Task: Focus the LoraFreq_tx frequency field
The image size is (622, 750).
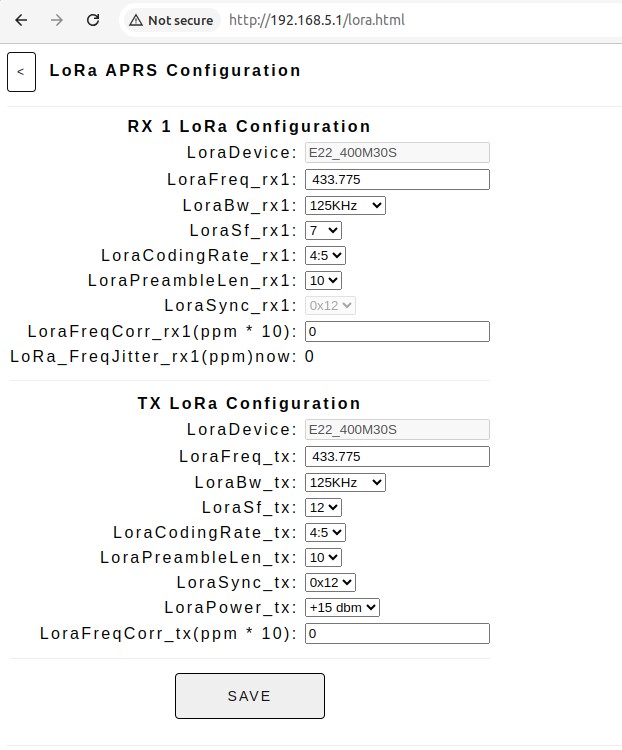Action: [x=397, y=456]
